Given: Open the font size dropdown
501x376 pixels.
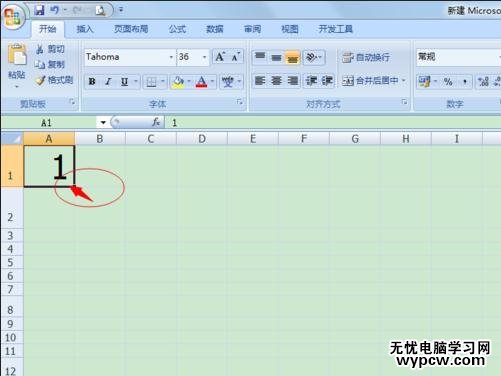Looking at the screenshot, I should (204, 57).
